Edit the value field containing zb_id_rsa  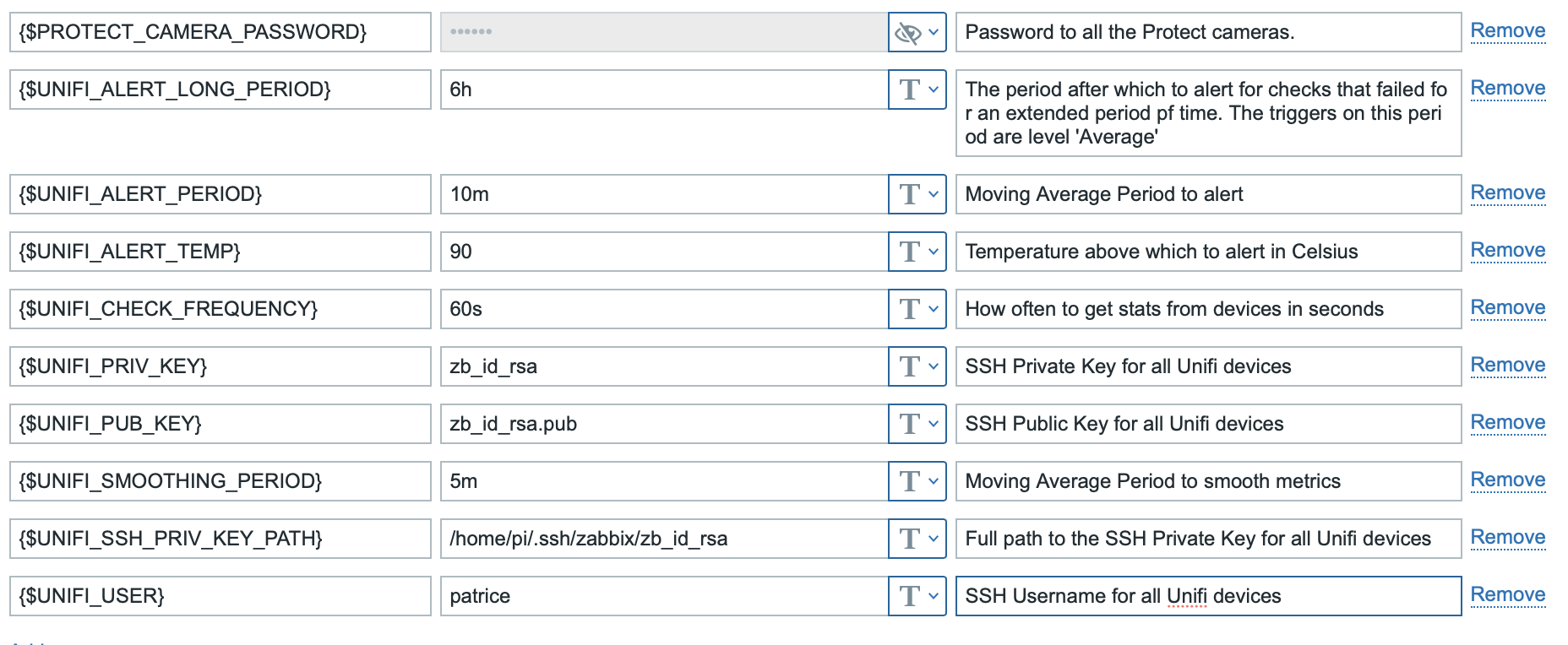(664, 366)
